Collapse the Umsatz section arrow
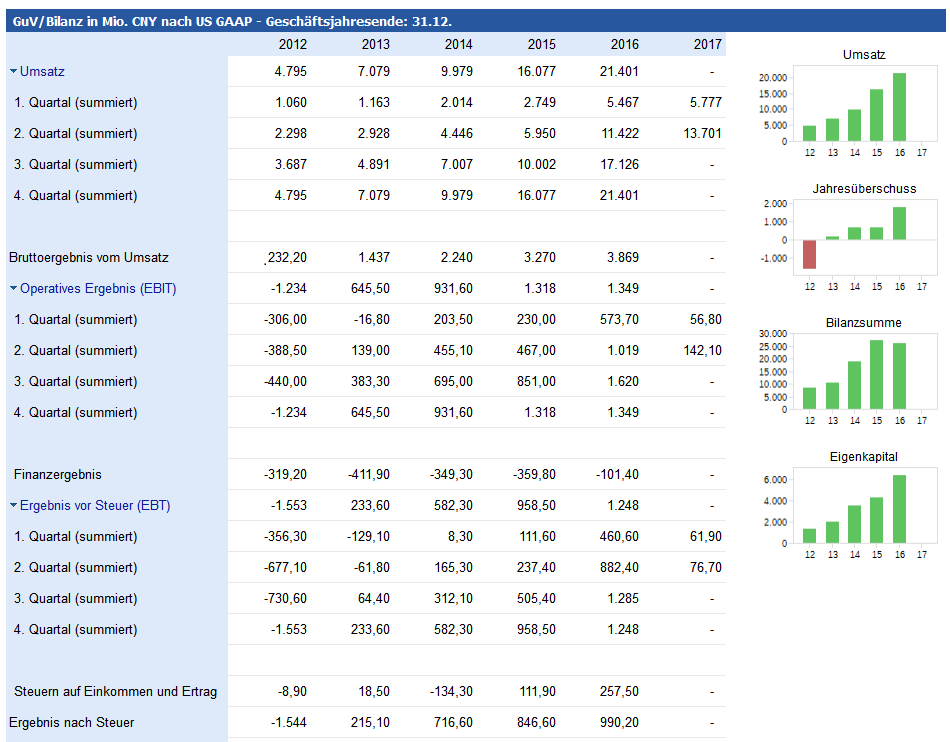Image resolution: width=950 pixels, height=742 pixels. (x=13, y=72)
